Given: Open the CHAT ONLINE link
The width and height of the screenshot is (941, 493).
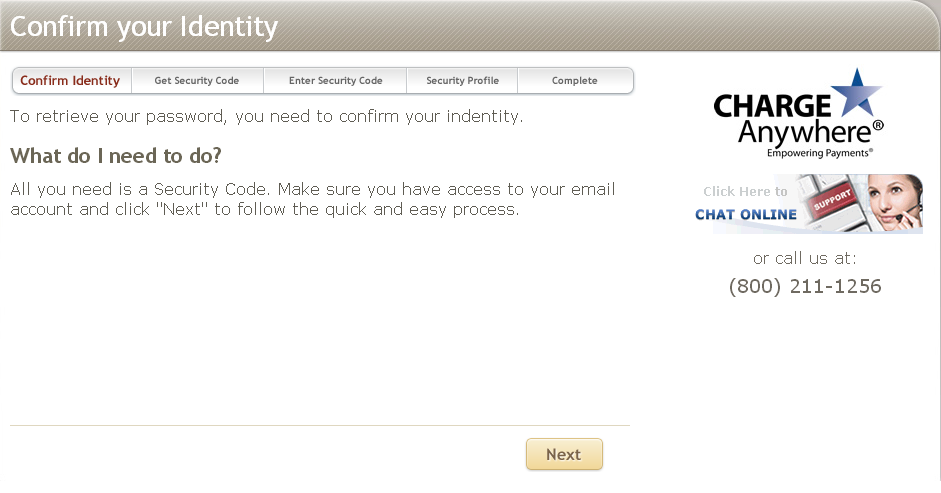Looking at the screenshot, I should coord(746,214).
